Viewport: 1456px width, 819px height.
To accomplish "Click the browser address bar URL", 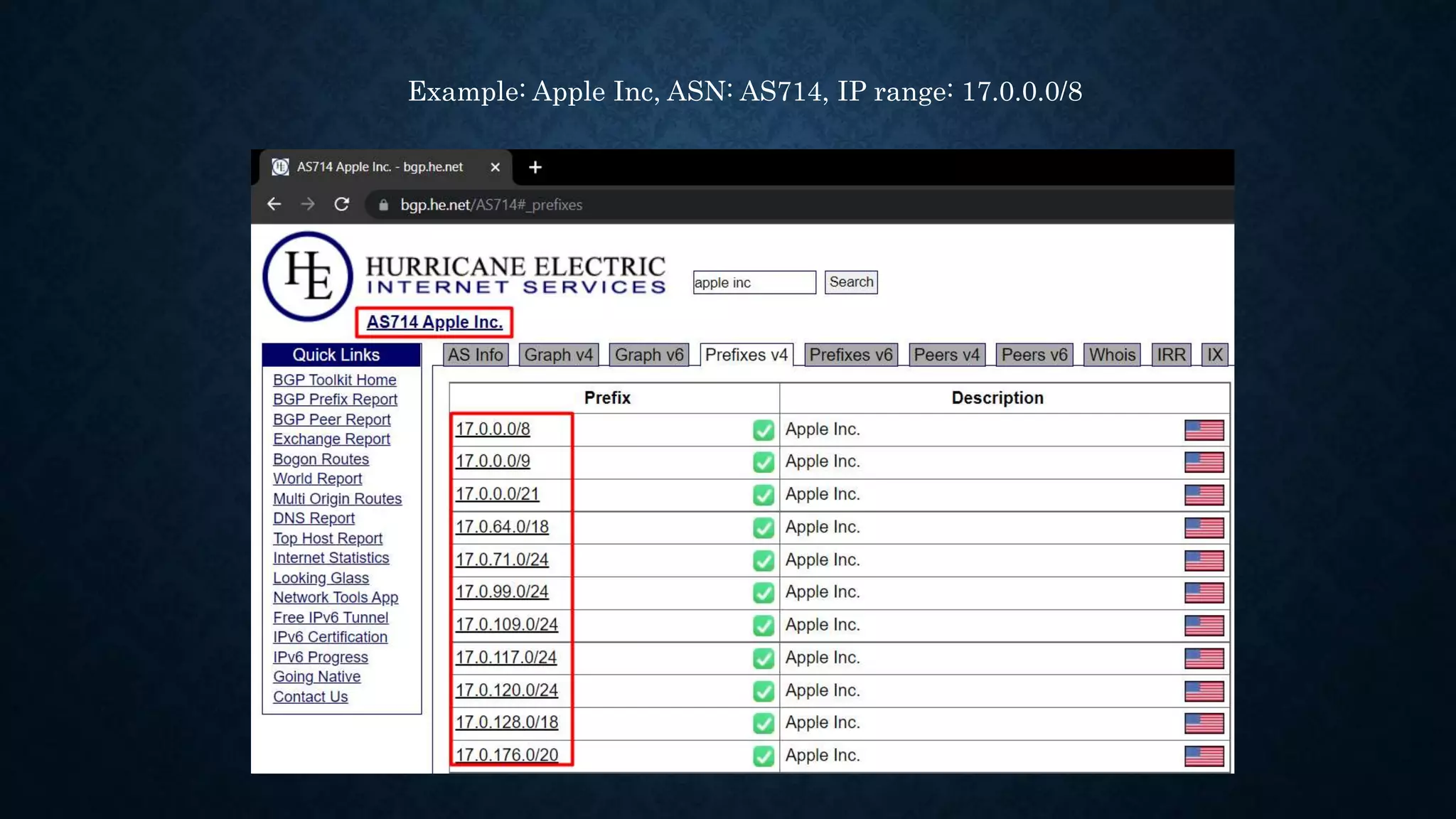I will tap(491, 205).
